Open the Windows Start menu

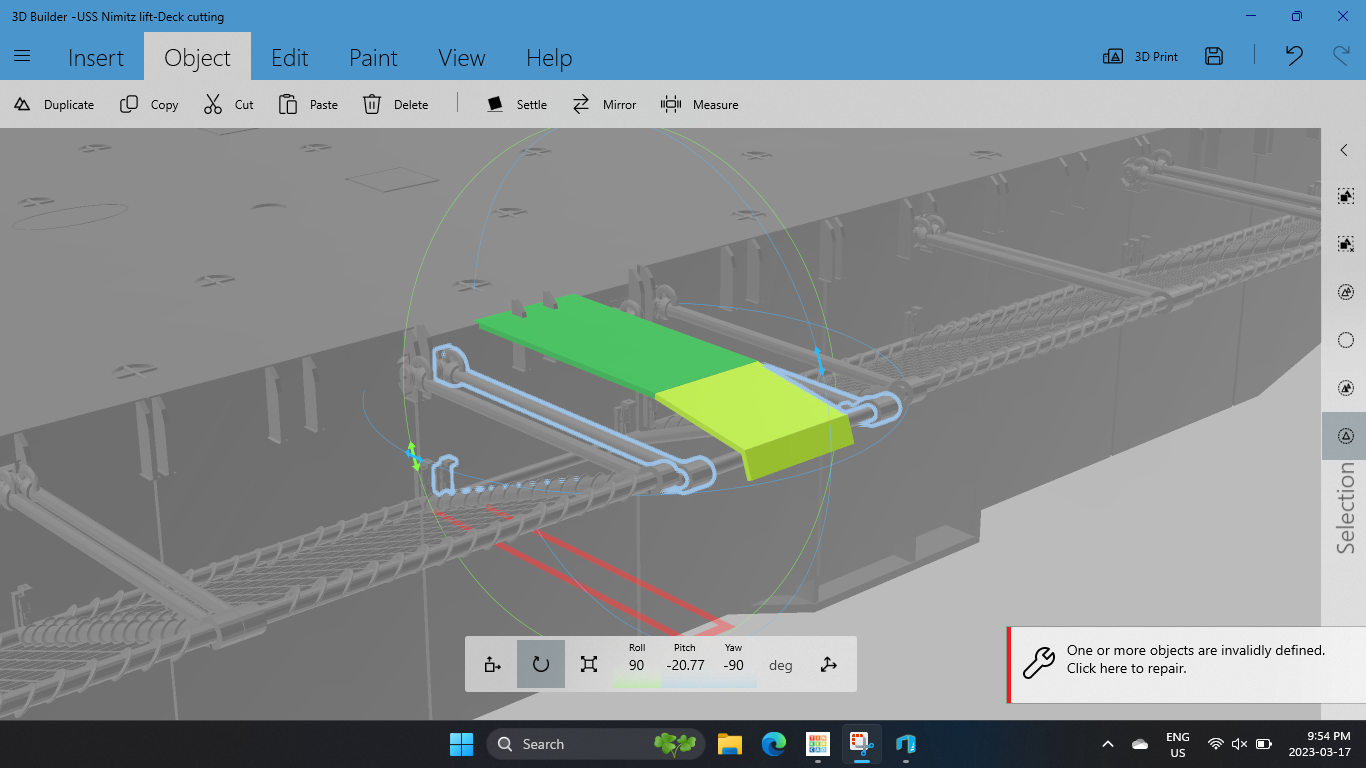point(461,744)
